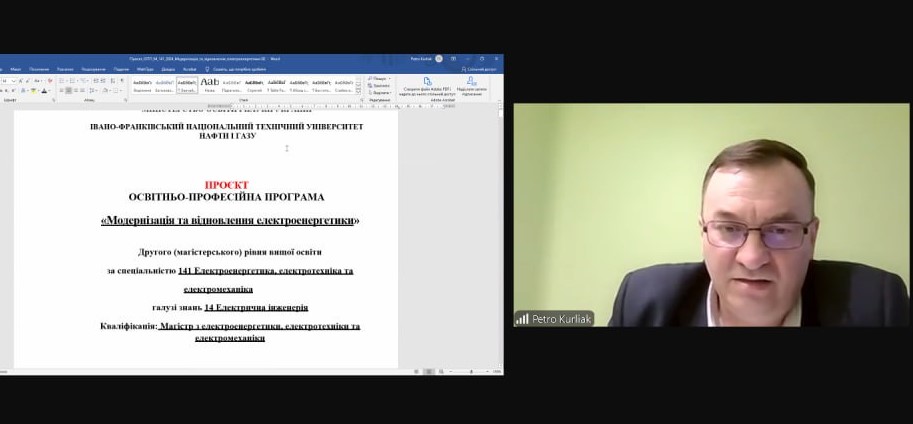Open the font size dropdown
The width and height of the screenshot is (913, 424).
tap(14, 80)
